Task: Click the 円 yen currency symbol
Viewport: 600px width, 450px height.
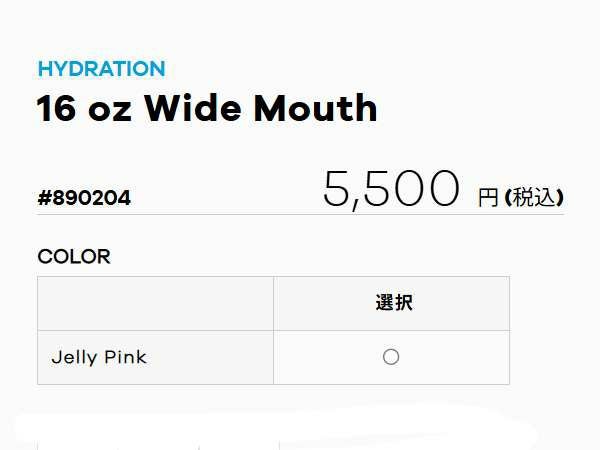Action: point(488,197)
